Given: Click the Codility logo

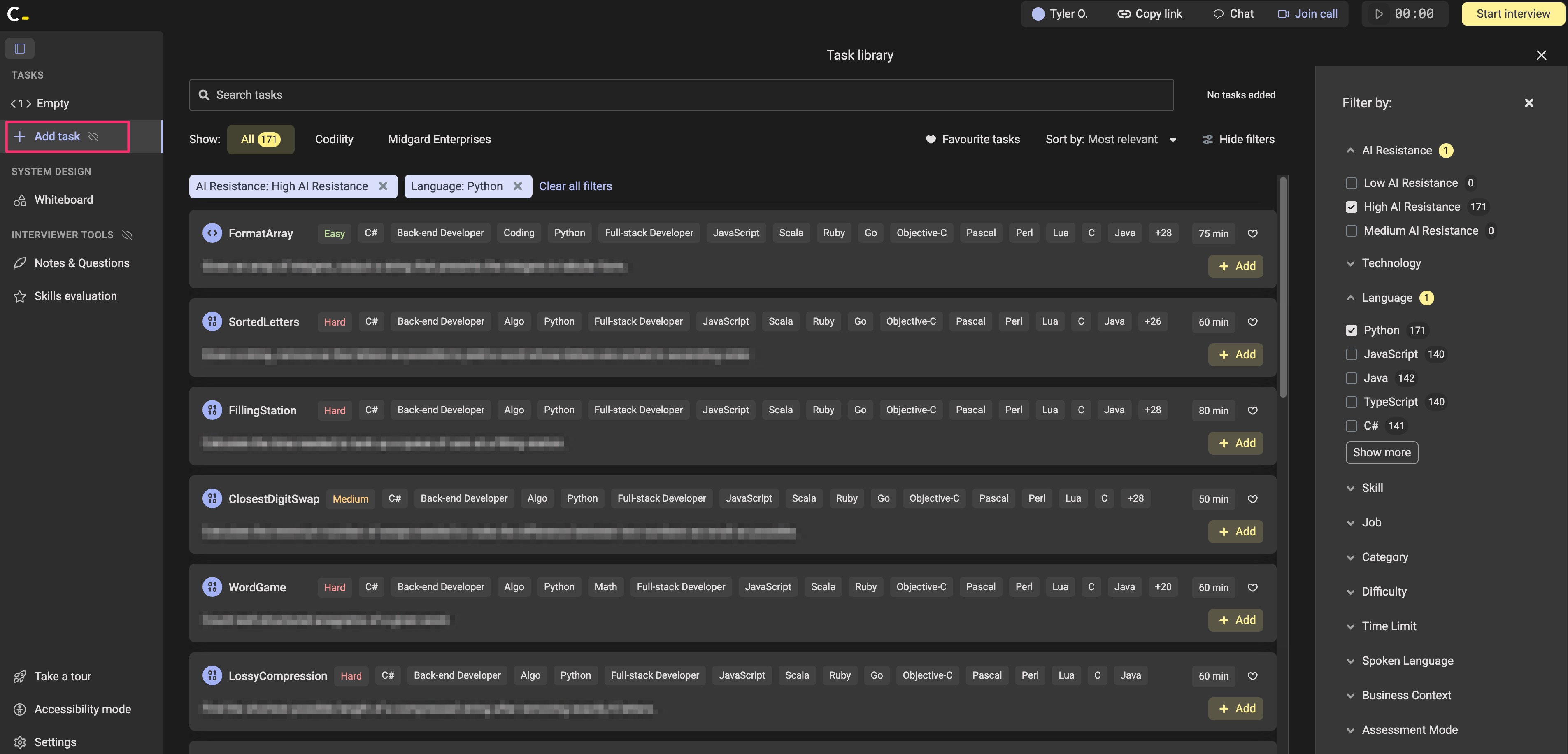Looking at the screenshot, I should 17,14.
